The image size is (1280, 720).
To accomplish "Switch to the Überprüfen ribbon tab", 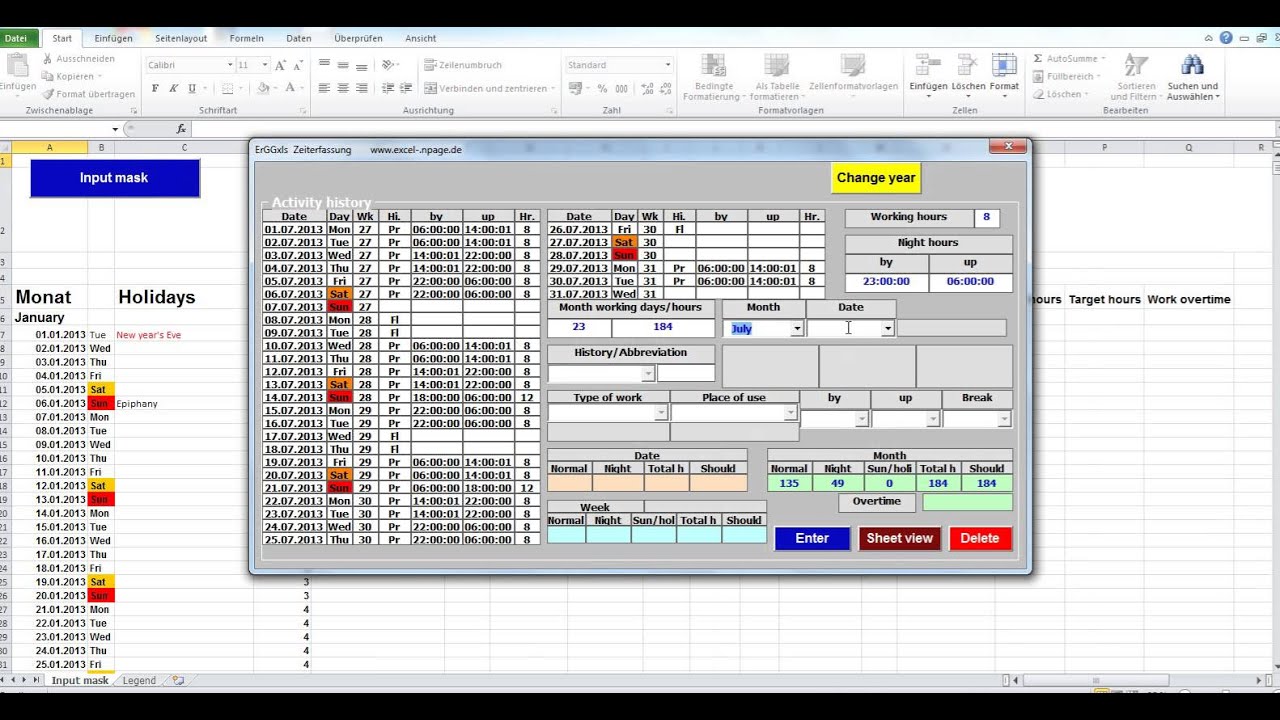I will pos(358,38).
